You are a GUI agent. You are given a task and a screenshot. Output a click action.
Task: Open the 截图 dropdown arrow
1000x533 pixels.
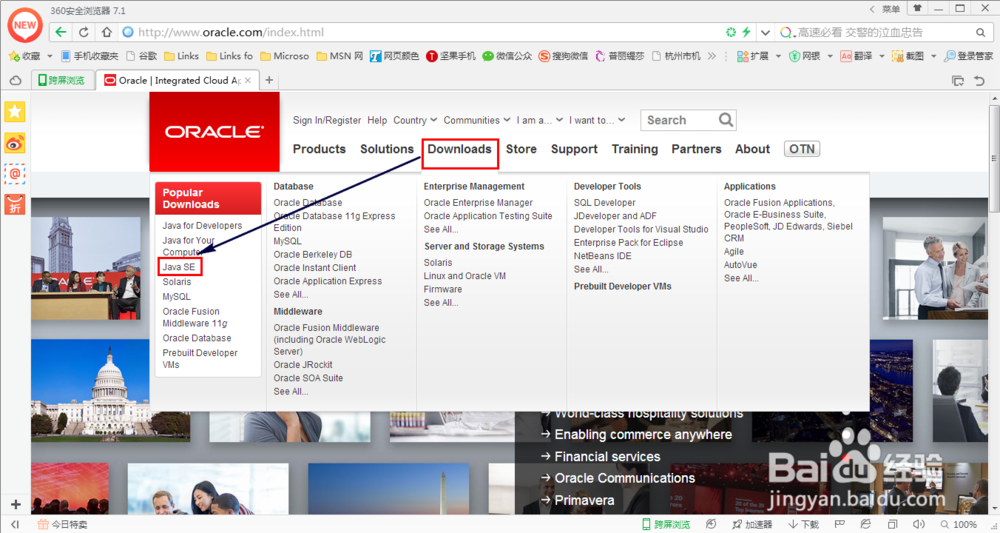pyautogui.click(x=933, y=56)
